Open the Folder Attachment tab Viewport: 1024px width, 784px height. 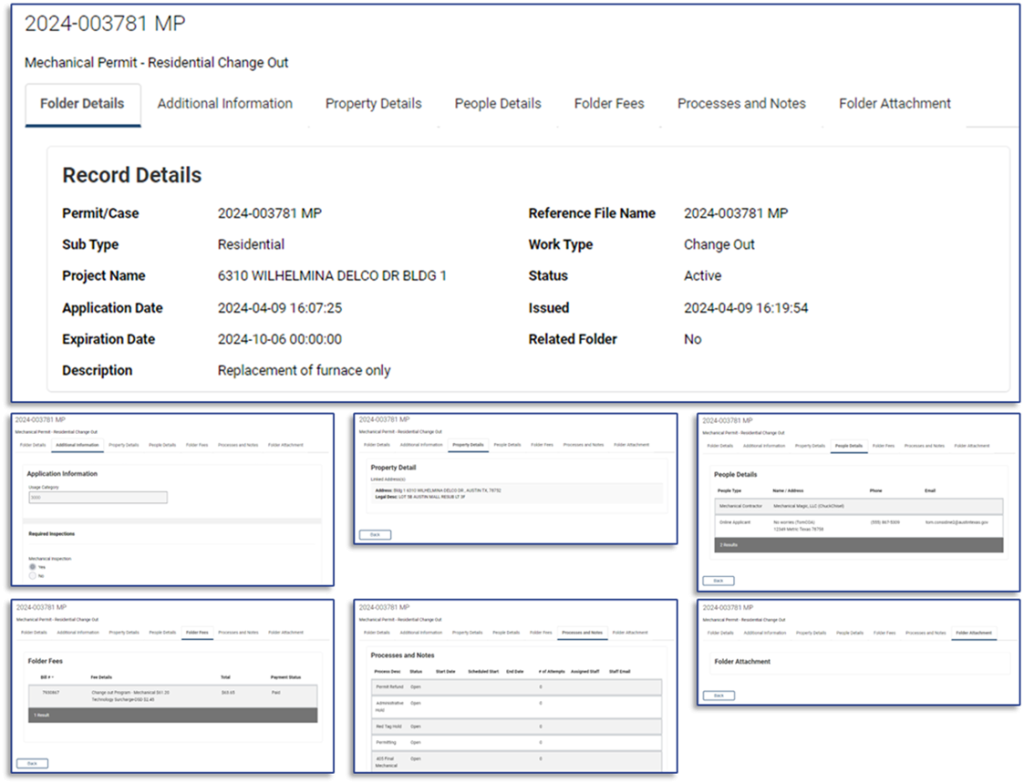[x=893, y=103]
